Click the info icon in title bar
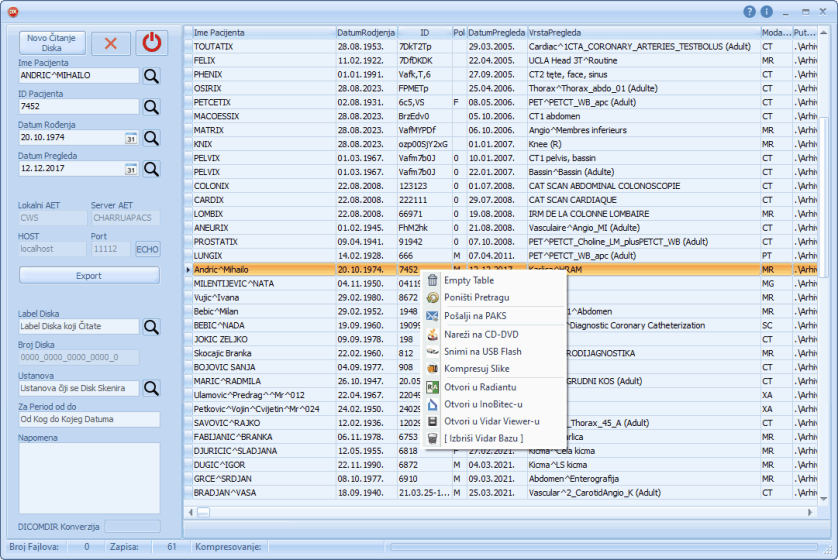This screenshot has width=838, height=560. pyautogui.click(x=767, y=12)
